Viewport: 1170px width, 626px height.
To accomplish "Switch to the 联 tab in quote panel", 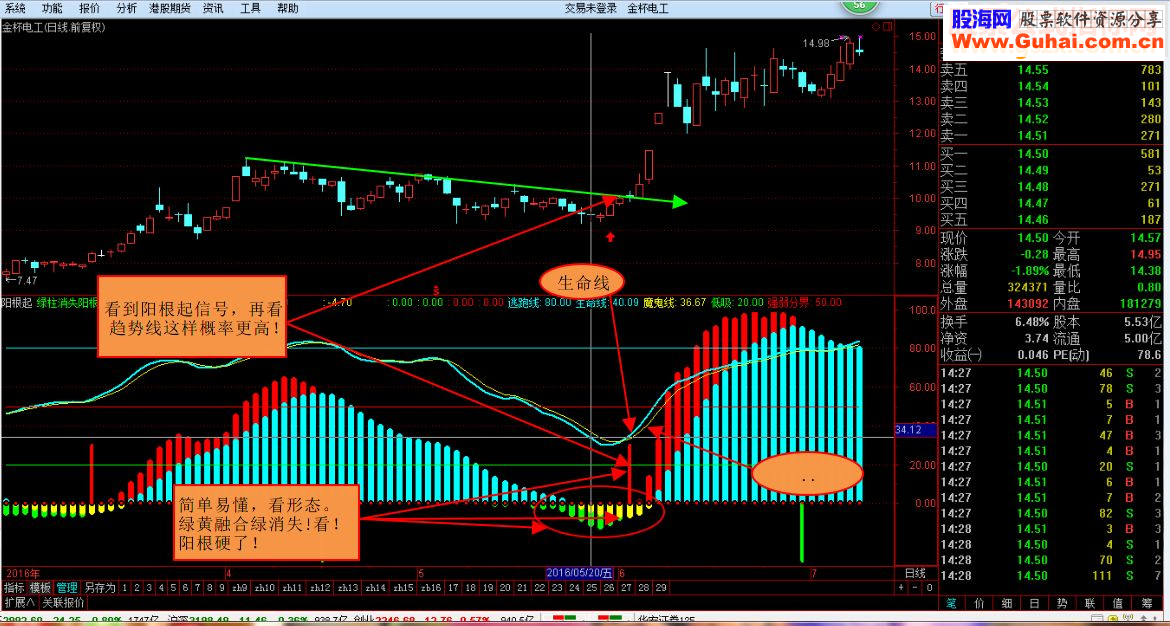I will [x=1089, y=603].
